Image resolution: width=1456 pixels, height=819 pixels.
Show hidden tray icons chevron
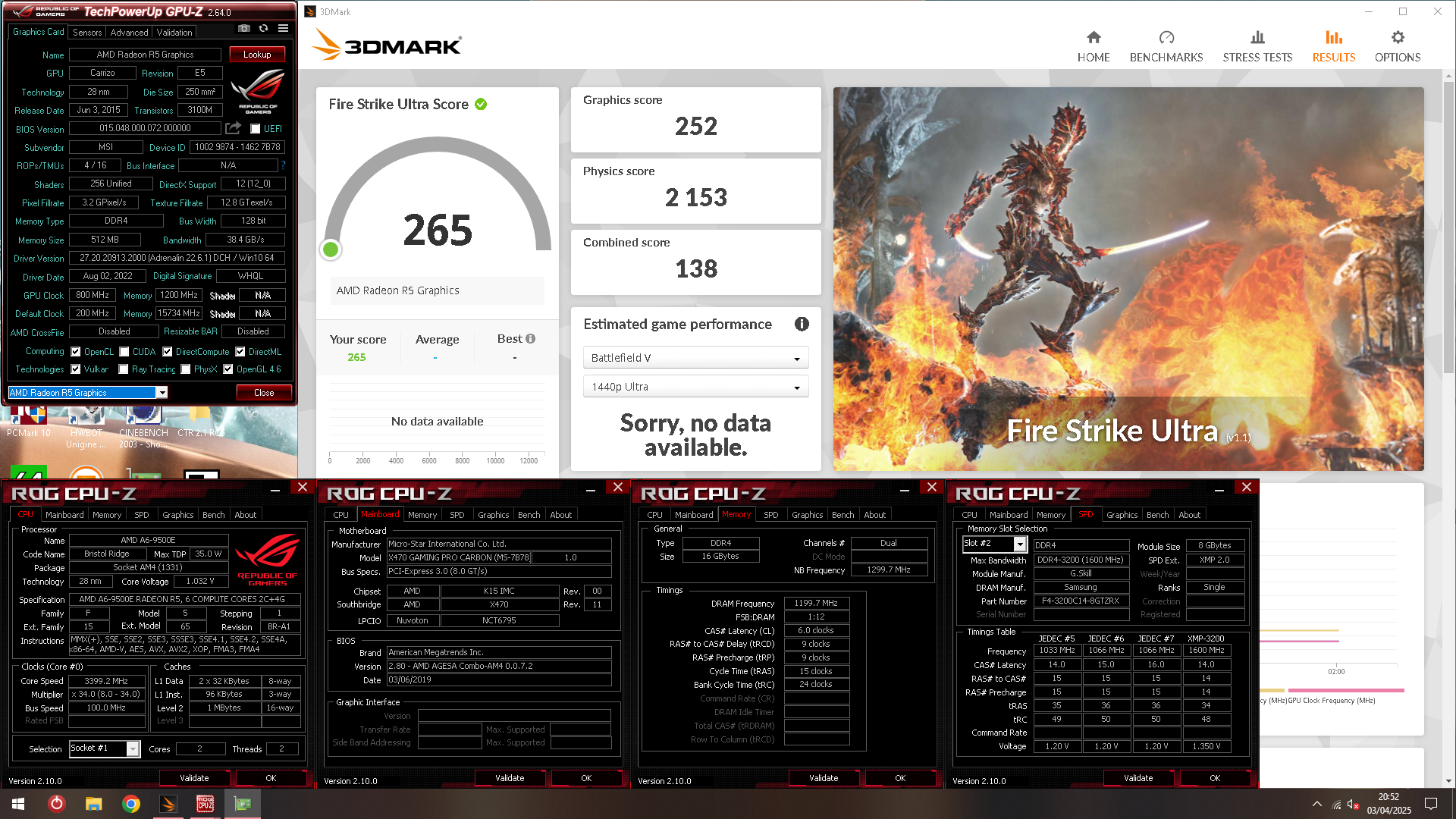(x=1317, y=804)
